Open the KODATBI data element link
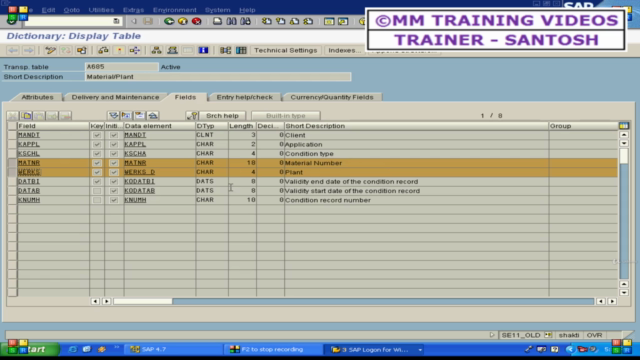 point(140,182)
